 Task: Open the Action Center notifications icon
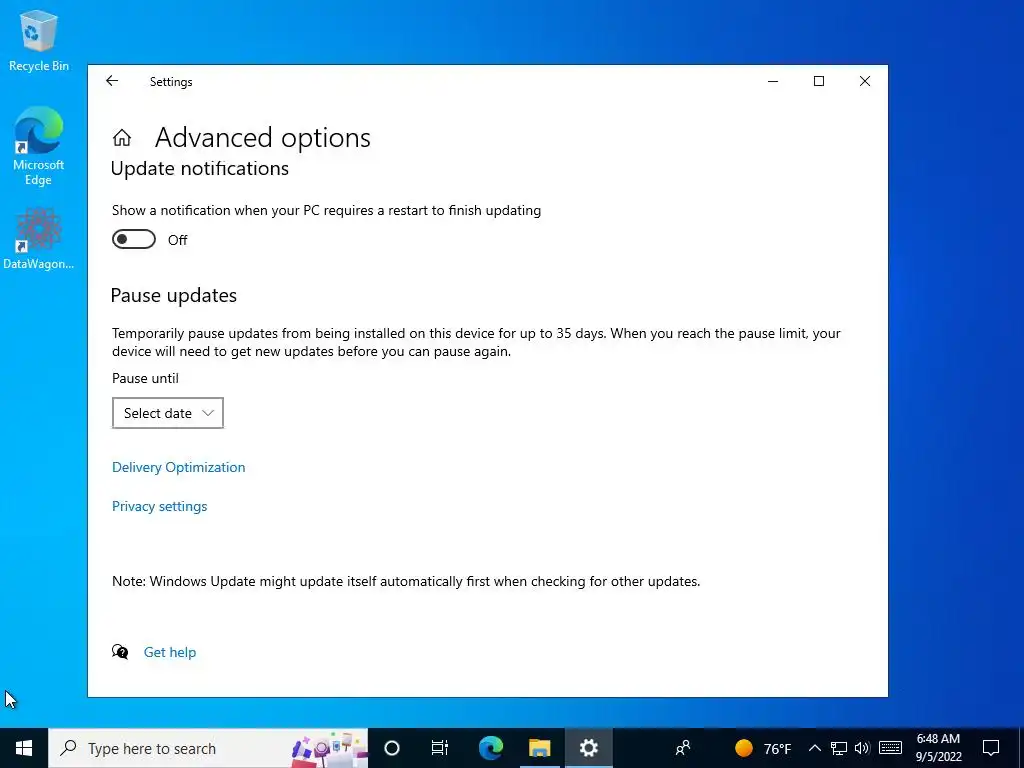991,748
